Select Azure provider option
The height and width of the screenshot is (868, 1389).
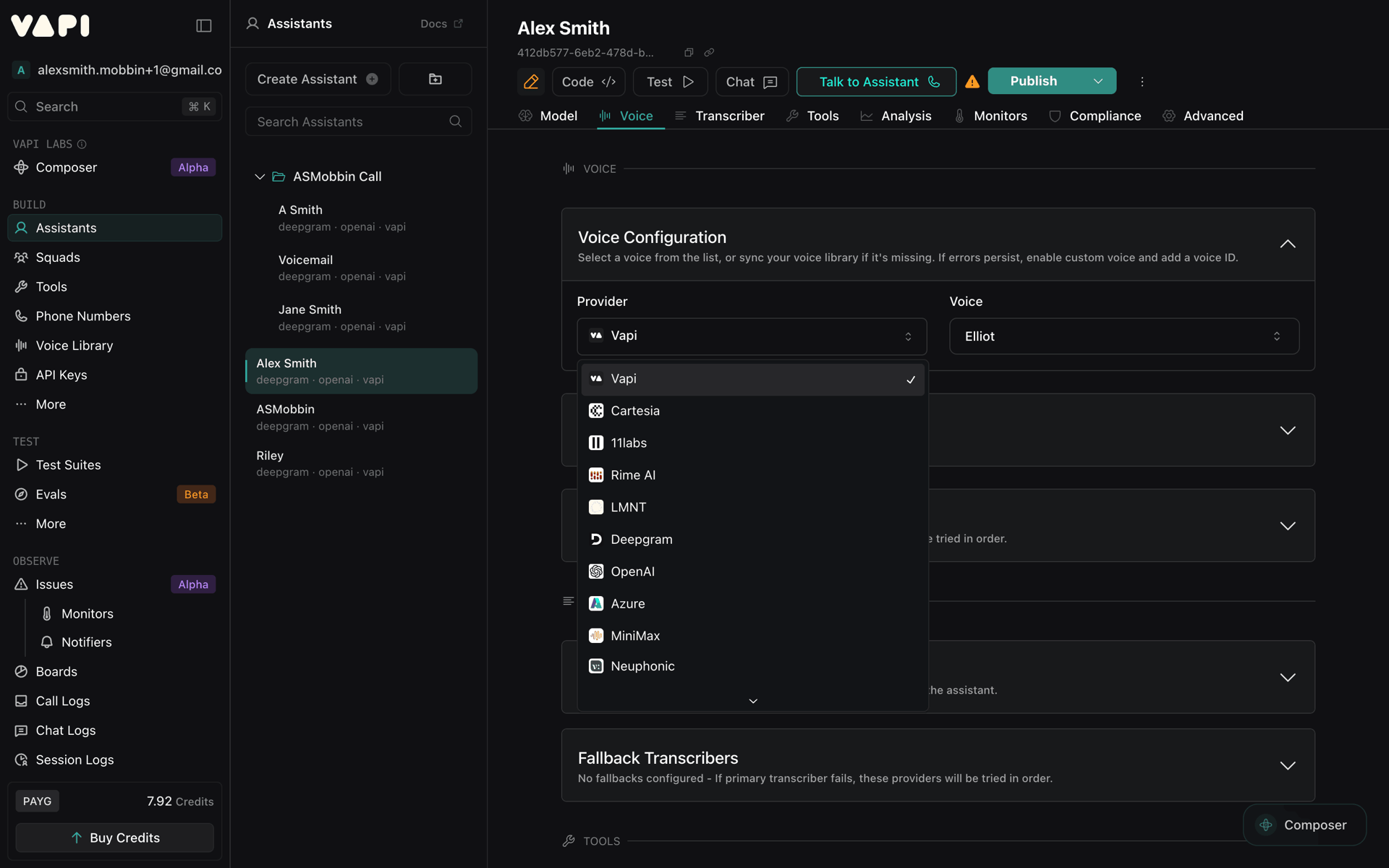(752, 604)
